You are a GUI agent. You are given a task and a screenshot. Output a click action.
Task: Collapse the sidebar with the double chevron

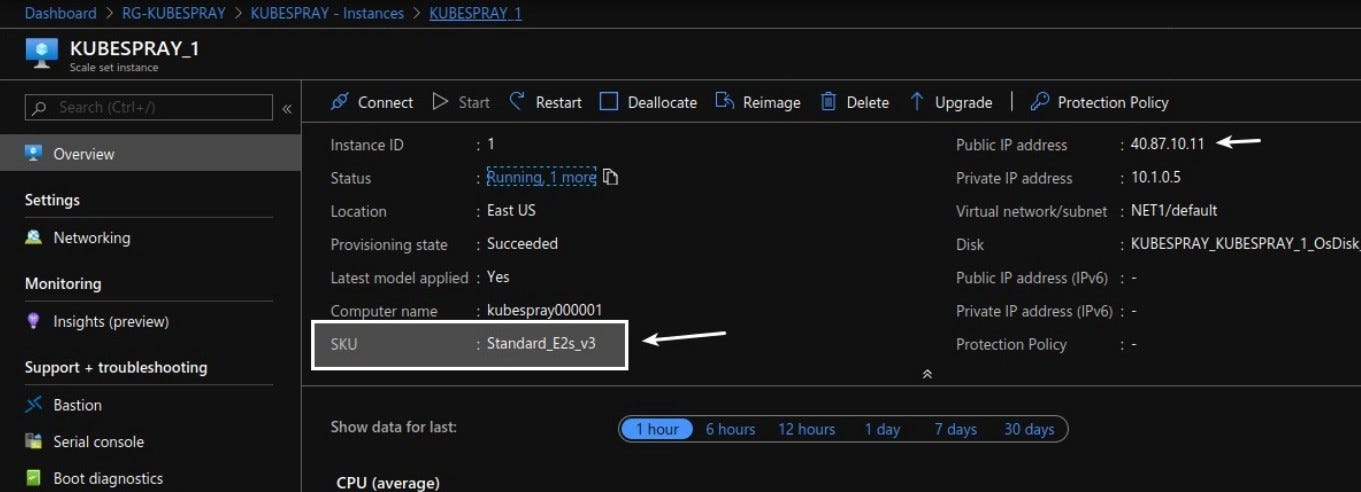pos(287,108)
